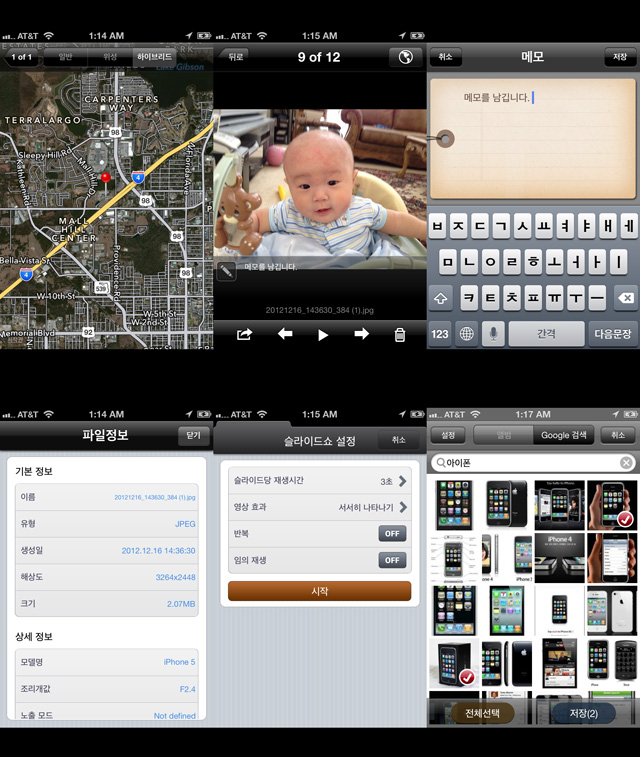Start slideshow with orange 시작 button
This screenshot has height=757, width=640.
[320, 591]
